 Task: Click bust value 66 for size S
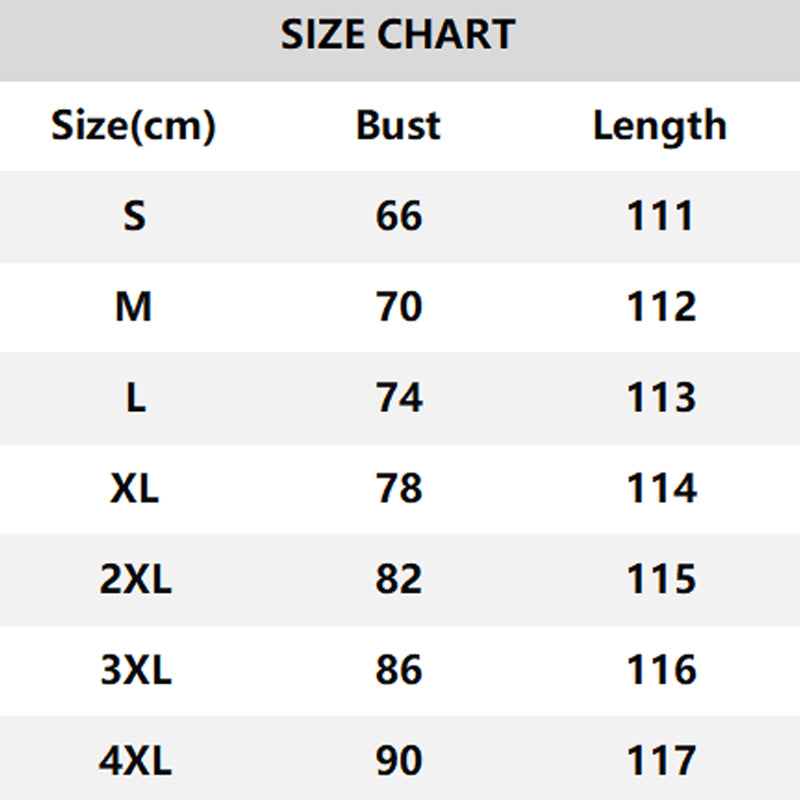pyautogui.click(x=399, y=216)
